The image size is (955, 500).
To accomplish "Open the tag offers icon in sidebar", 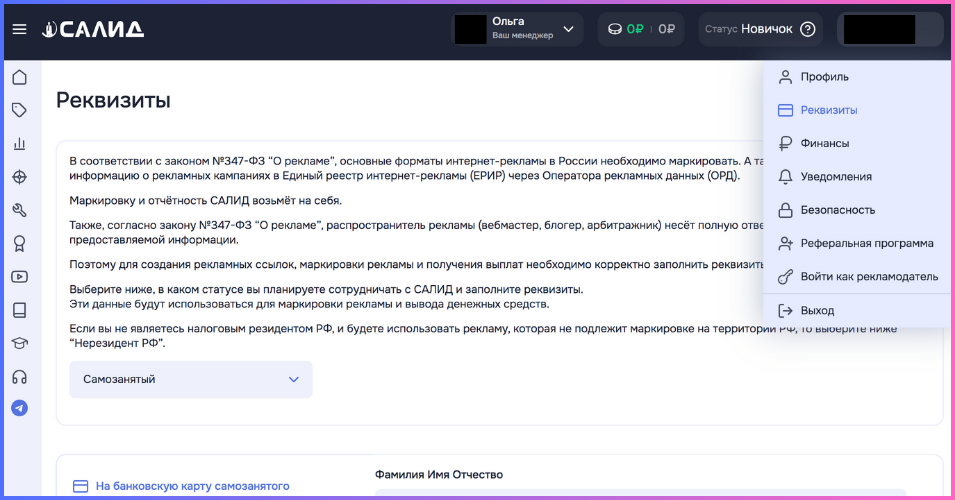I will (x=19, y=110).
